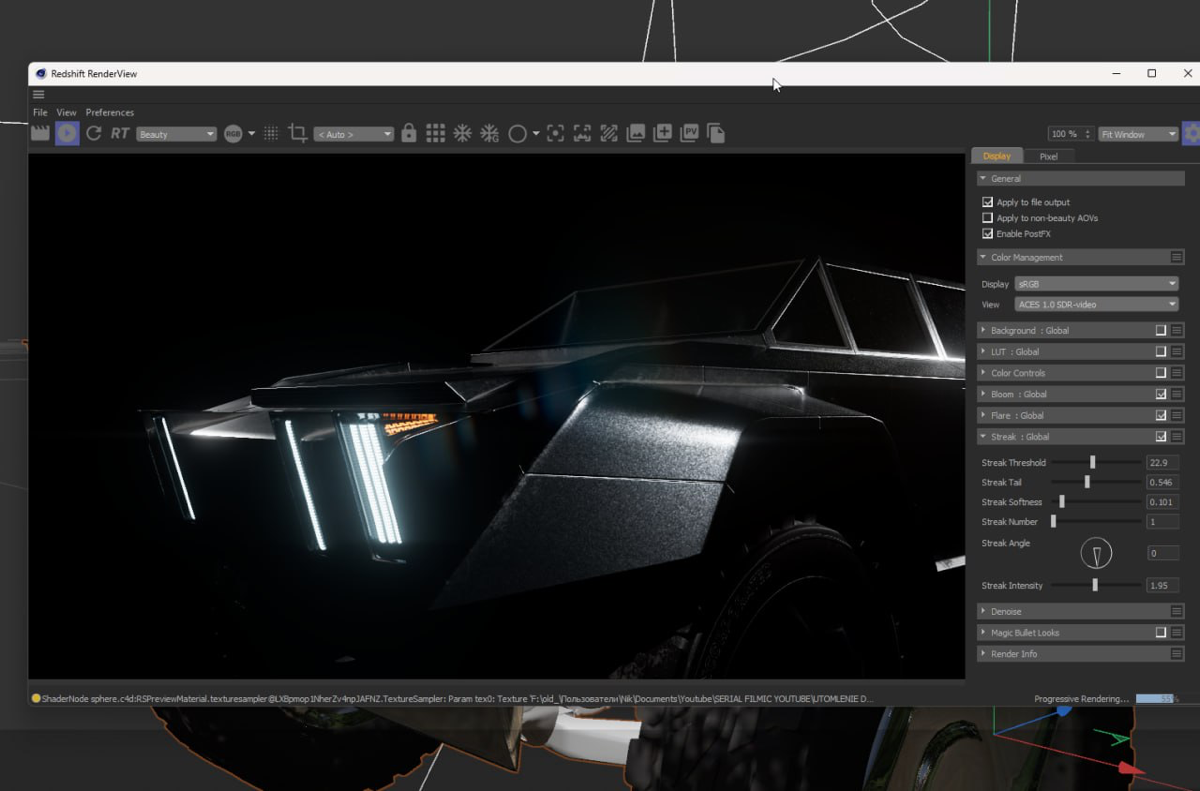Viewport: 1200px width, 791px height.
Task: Open the Render Info options menu icon
Action: (1177, 654)
